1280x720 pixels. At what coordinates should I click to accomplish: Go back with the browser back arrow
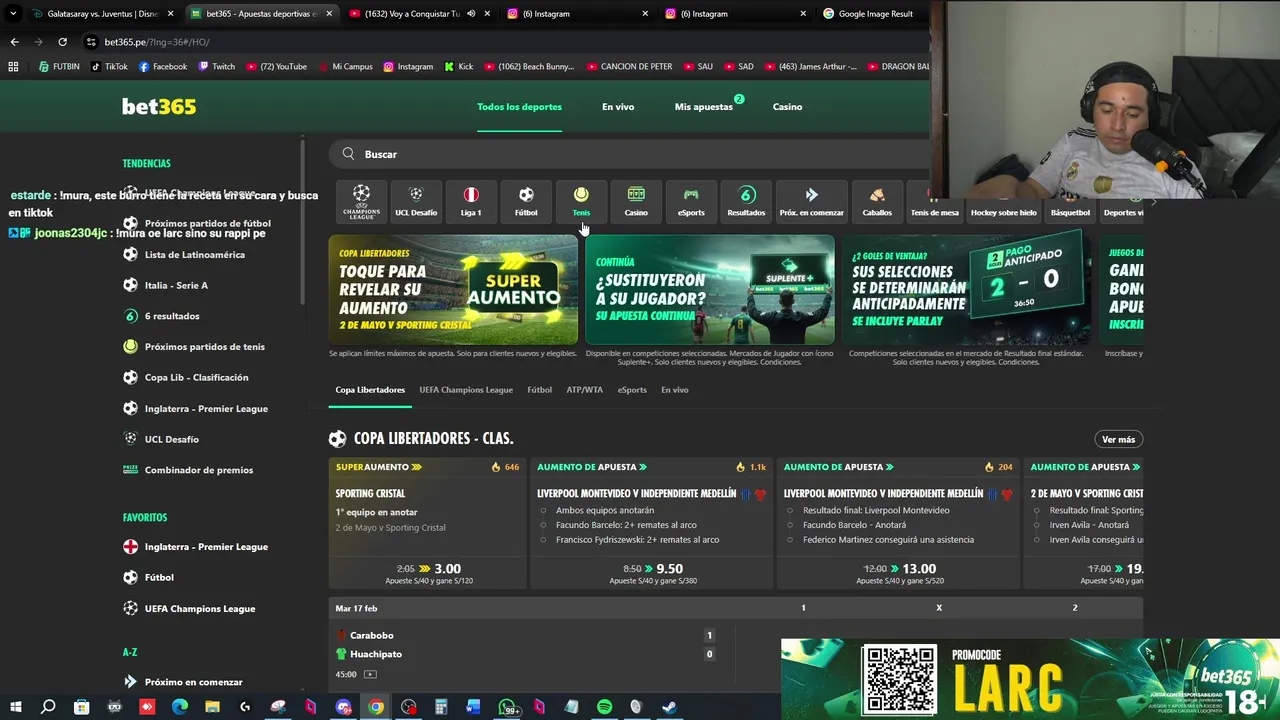coord(14,42)
